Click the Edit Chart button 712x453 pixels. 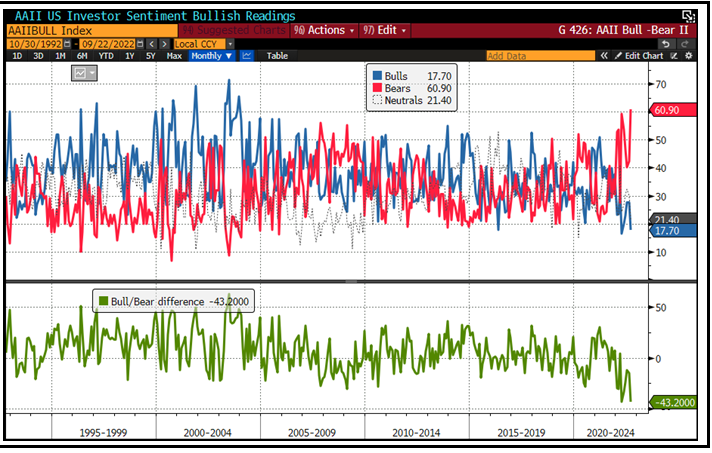642,56
